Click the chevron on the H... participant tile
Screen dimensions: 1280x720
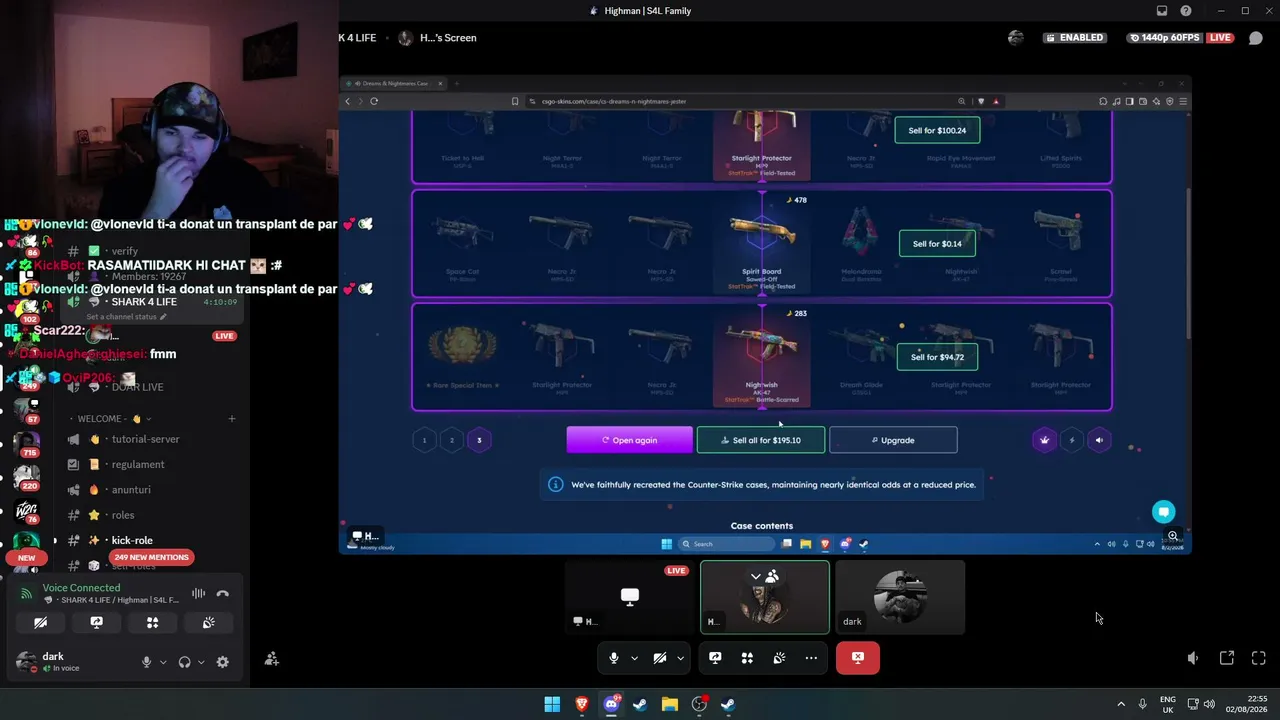point(756,576)
